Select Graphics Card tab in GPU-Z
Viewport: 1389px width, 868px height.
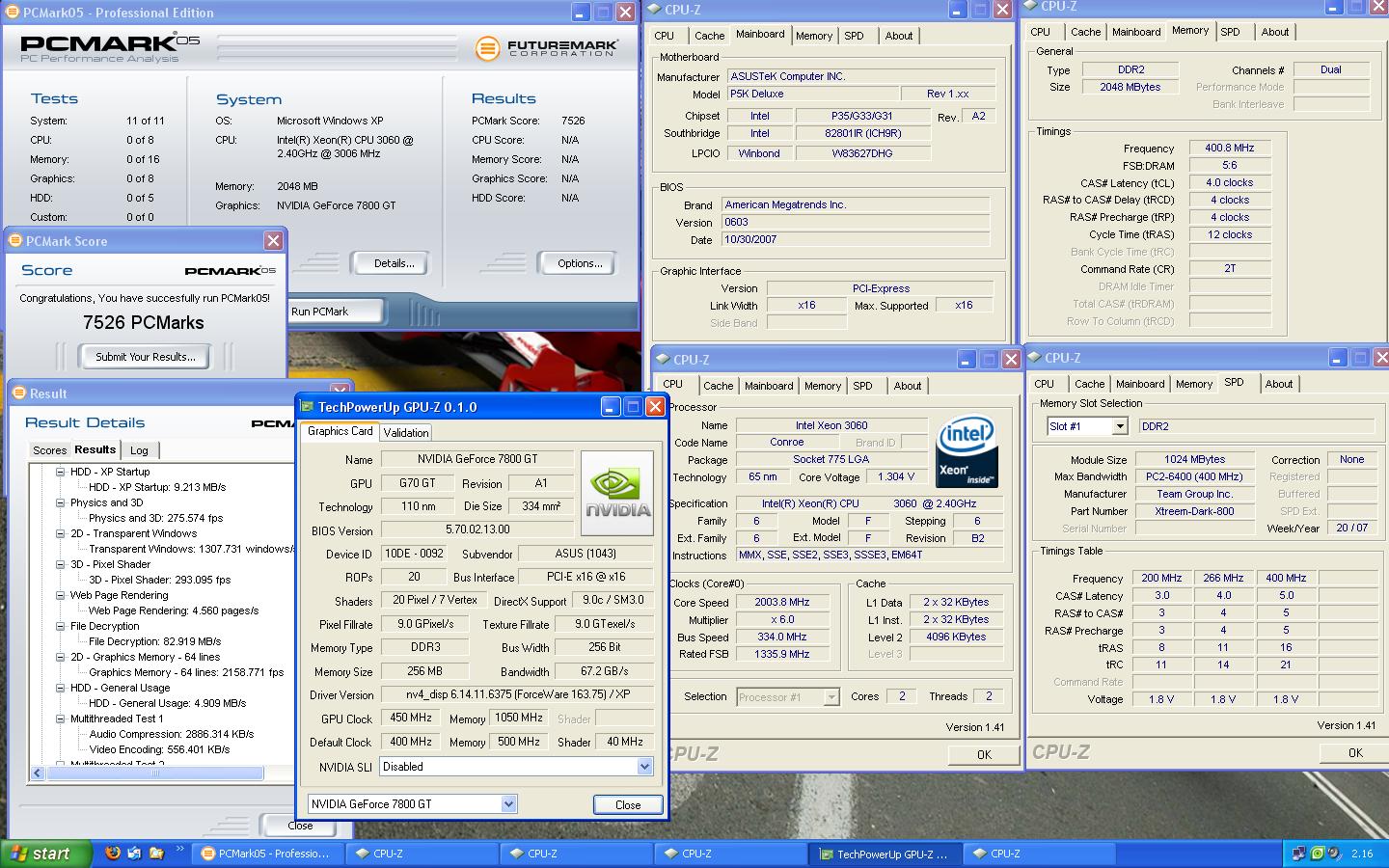coord(340,431)
